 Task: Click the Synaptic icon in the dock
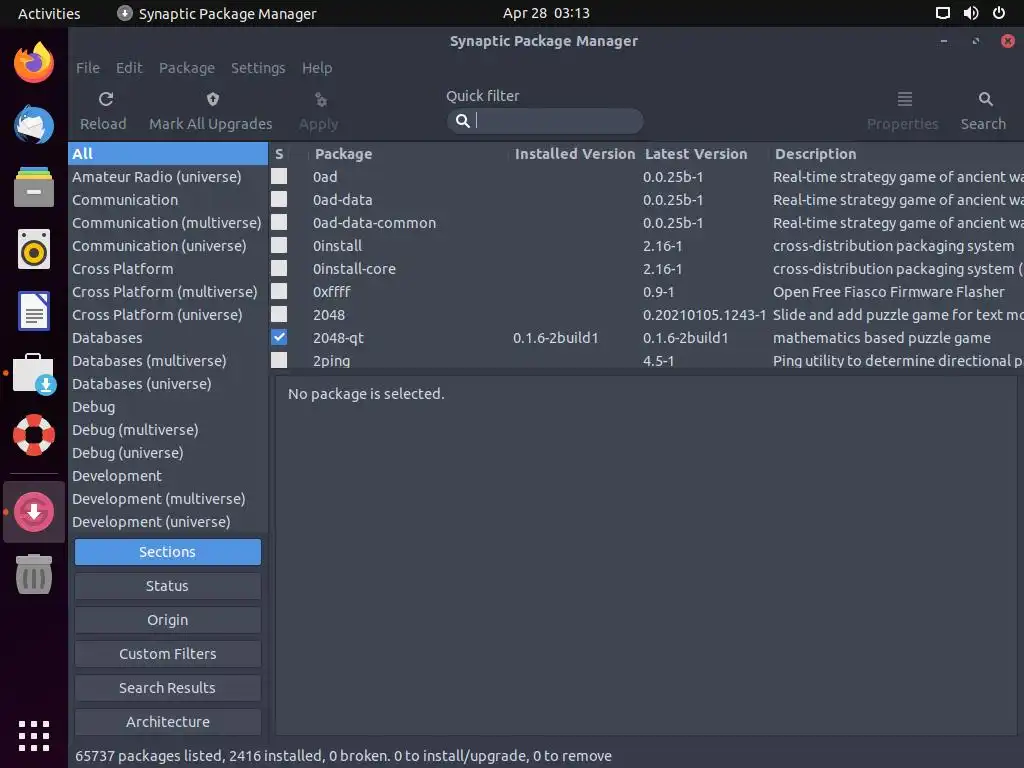tap(34, 511)
